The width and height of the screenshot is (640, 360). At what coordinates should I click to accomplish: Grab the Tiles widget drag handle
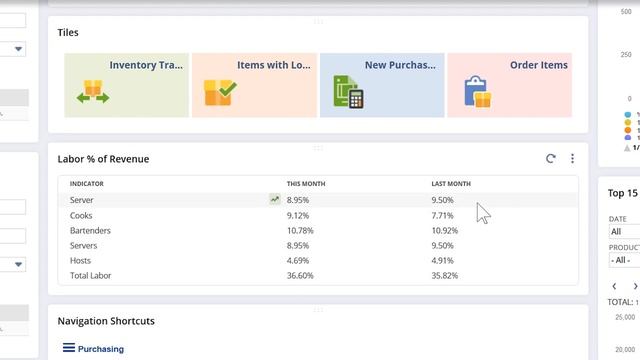[318, 21]
